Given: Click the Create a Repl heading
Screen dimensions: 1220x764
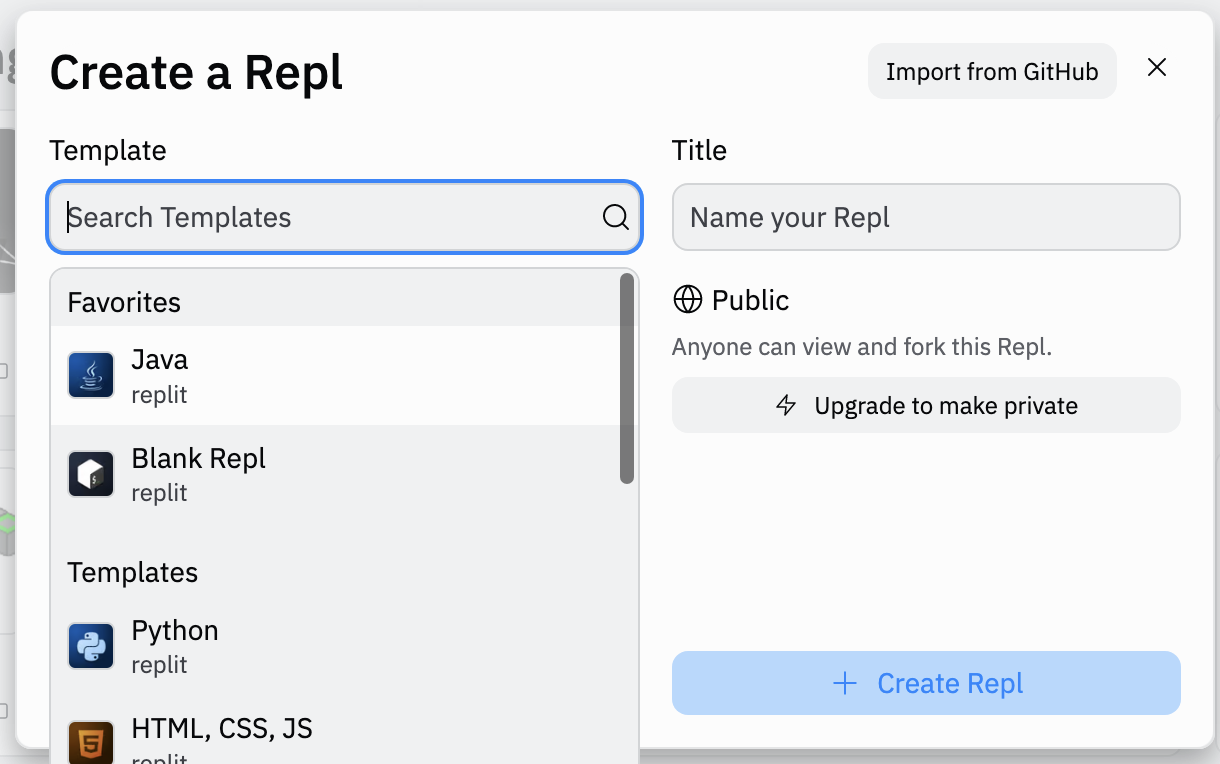Looking at the screenshot, I should (x=196, y=73).
